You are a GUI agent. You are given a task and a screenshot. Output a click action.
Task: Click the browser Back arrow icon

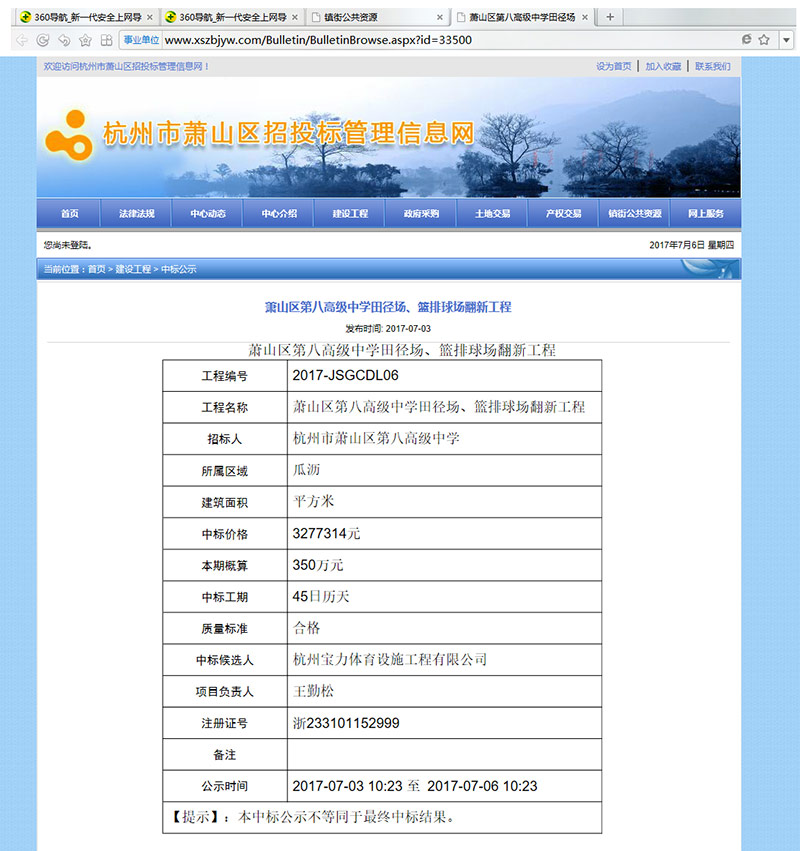click(x=22, y=41)
